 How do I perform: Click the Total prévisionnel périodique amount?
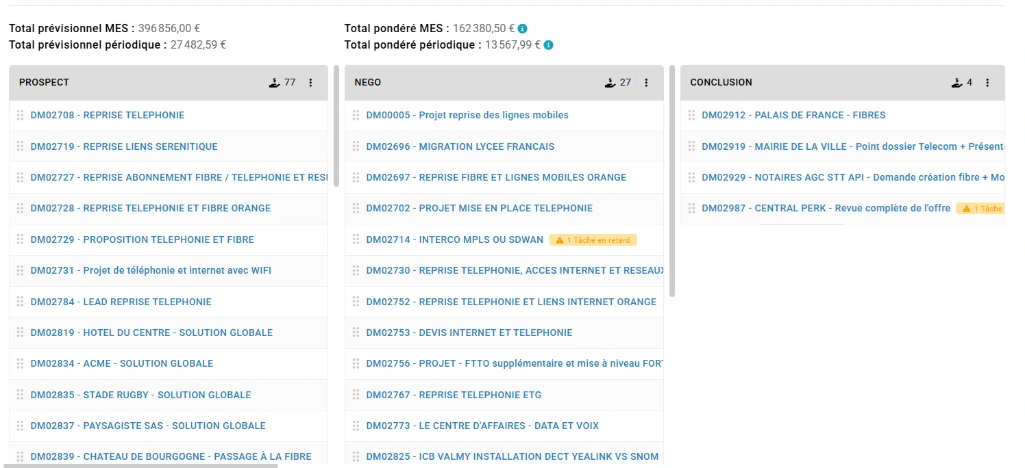(198, 45)
